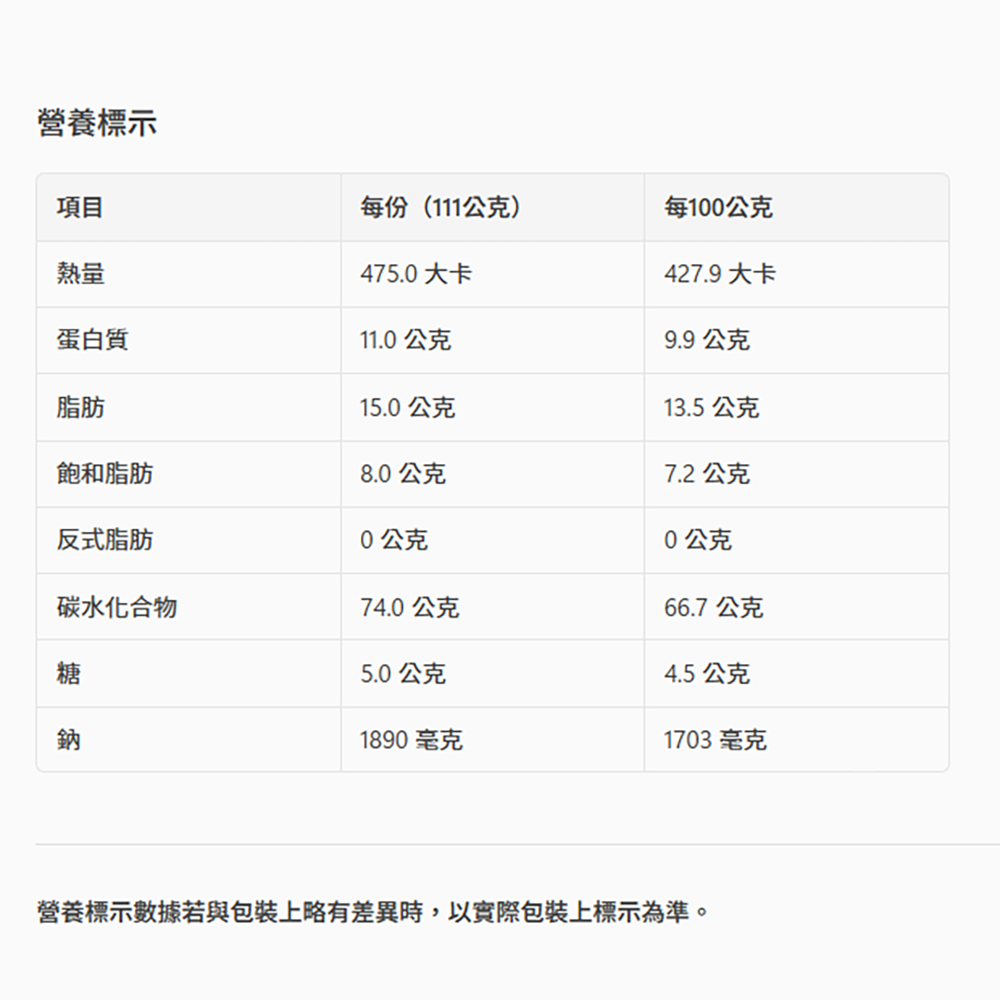Click the 74.0 公克 carbohydrate value
Image resolution: width=1000 pixels, height=1000 pixels.
(410, 607)
